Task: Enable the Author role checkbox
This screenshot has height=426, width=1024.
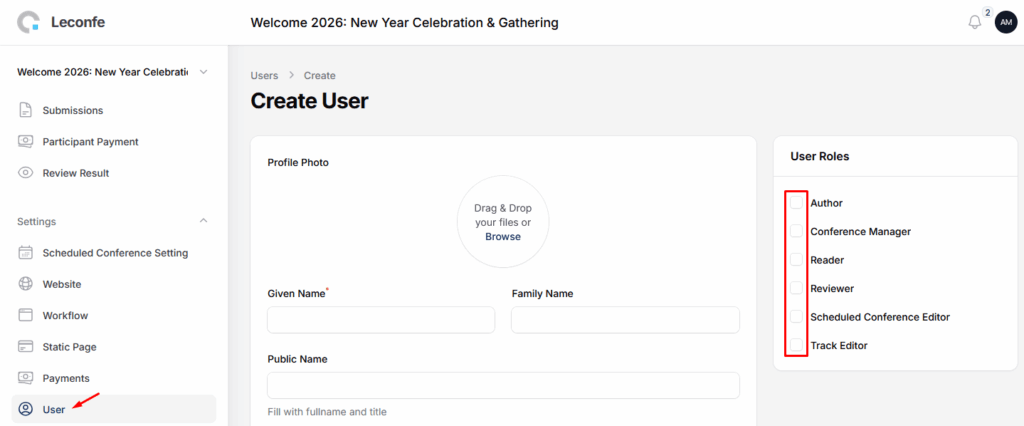Action: [x=796, y=203]
